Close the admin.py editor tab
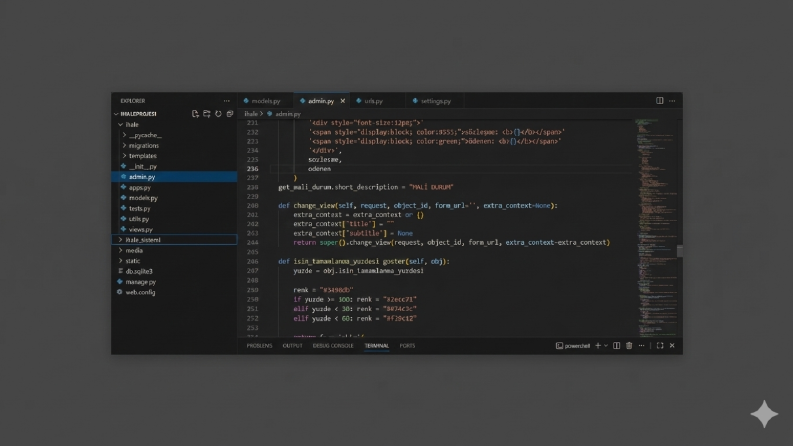This screenshot has width=793, height=446. pyautogui.click(x=342, y=101)
